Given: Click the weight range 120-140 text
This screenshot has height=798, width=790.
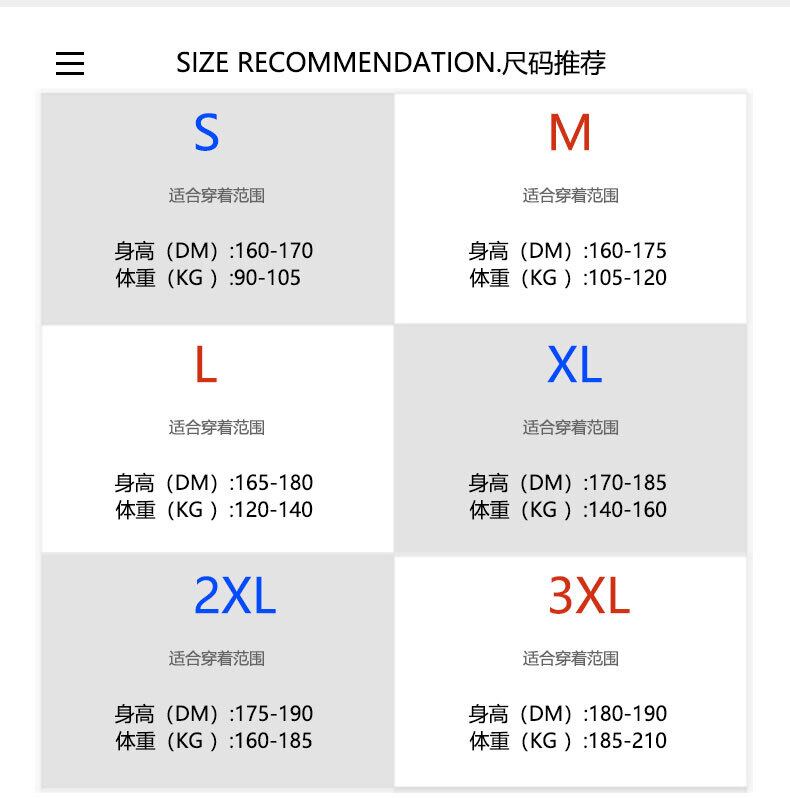Looking at the screenshot, I should (214, 510).
